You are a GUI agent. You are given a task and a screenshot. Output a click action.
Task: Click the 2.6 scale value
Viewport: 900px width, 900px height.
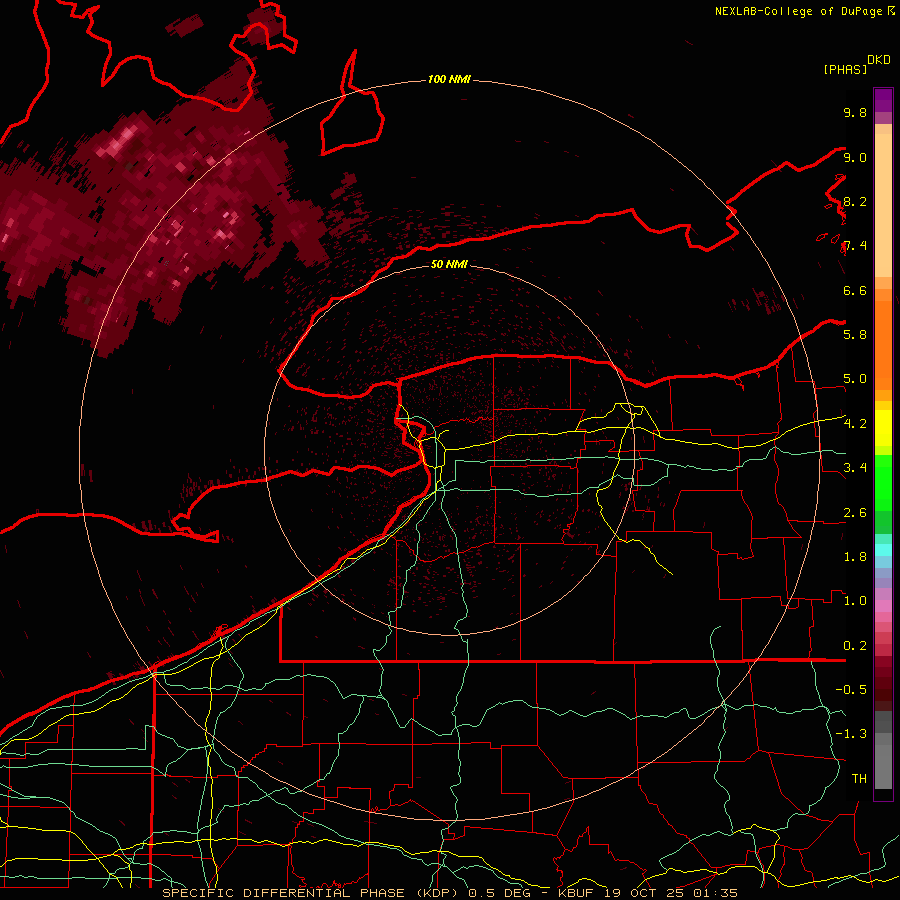[x=855, y=513]
